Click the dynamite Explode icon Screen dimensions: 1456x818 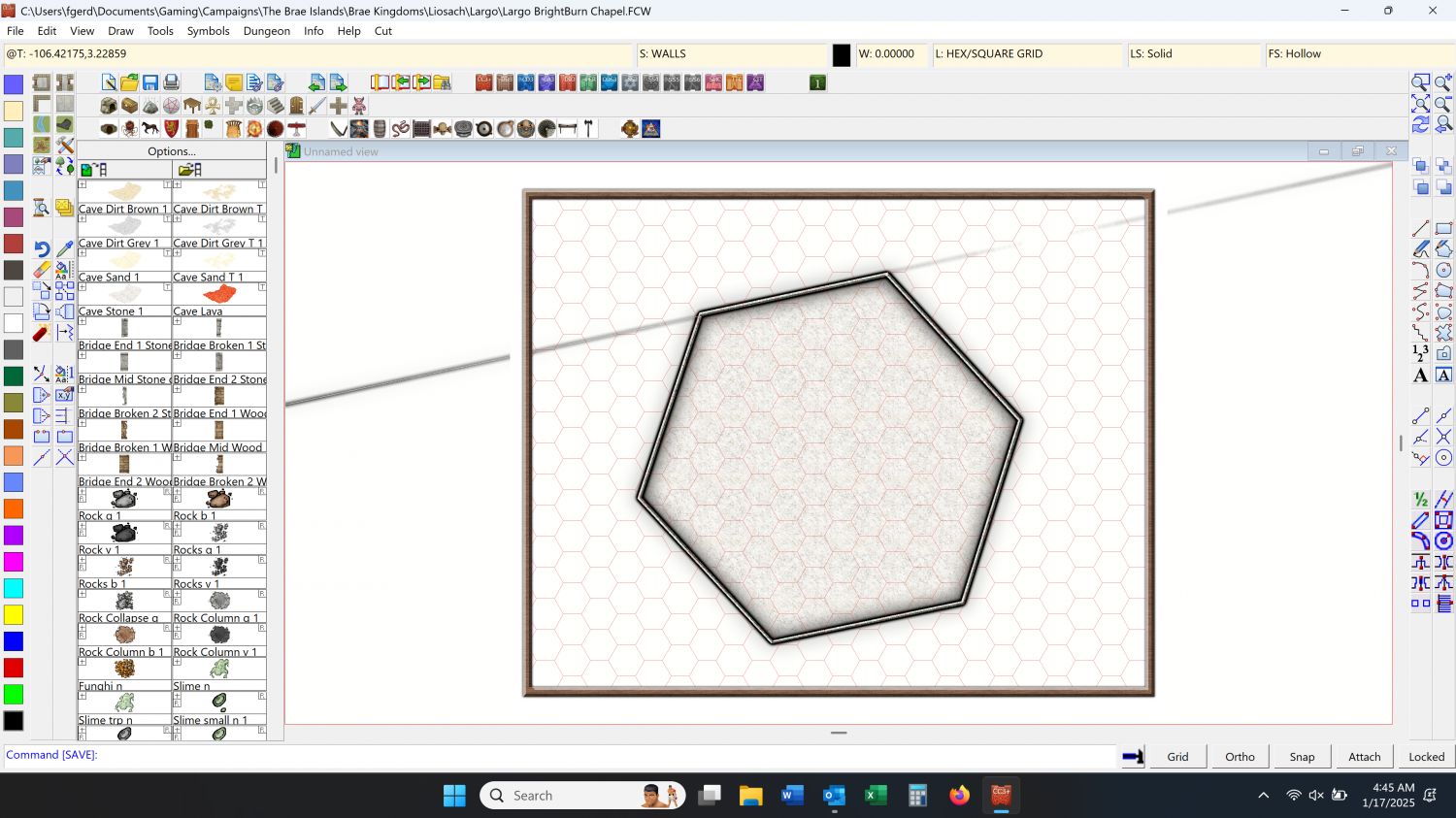(41, 333)
